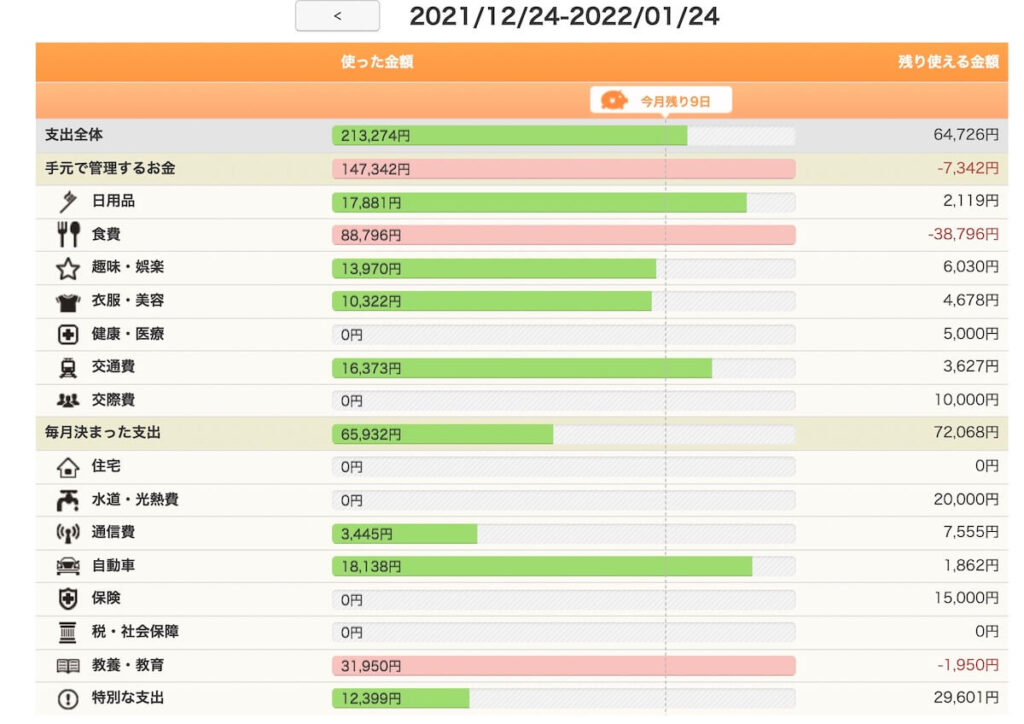This screenshot has width=1024, height=724.
Task: Click the 交際費 category name
Action: point(113,400)
